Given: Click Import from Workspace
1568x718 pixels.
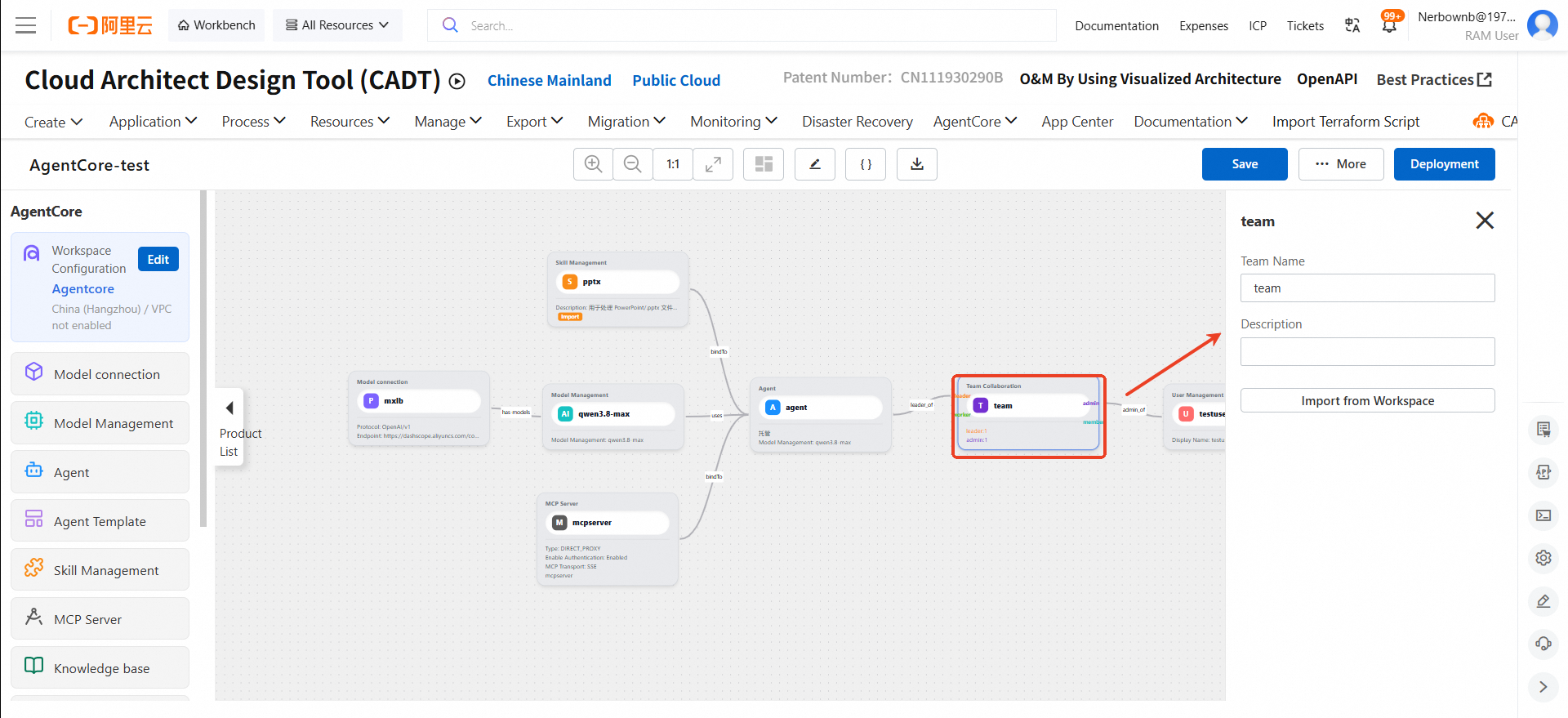Looking at the screenshot, I should pyautogui.click(x=1368, y=400).
